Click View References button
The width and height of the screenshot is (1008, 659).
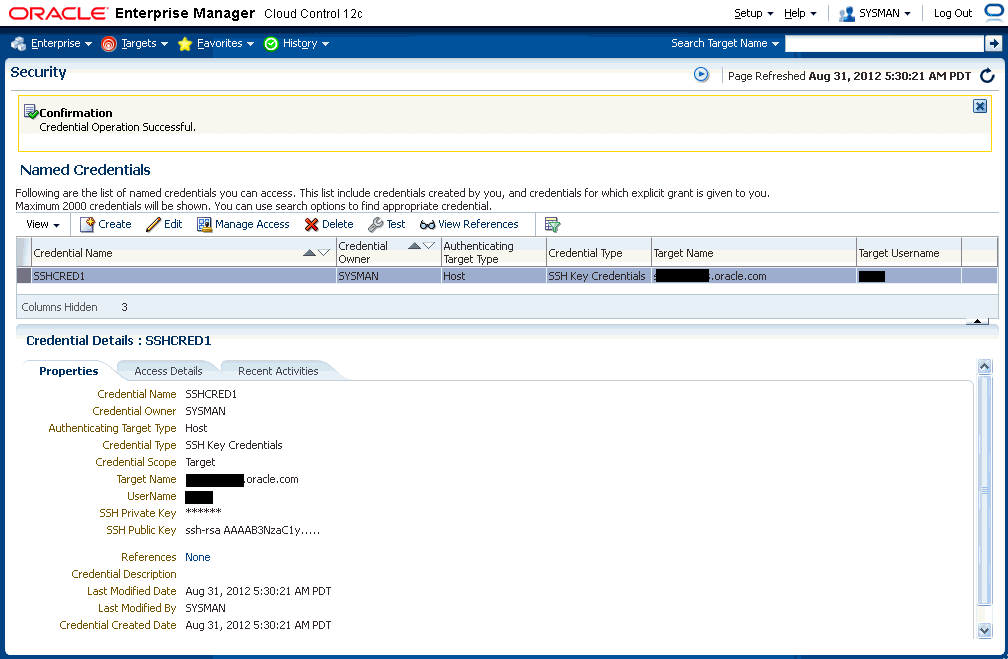[469, 224]
